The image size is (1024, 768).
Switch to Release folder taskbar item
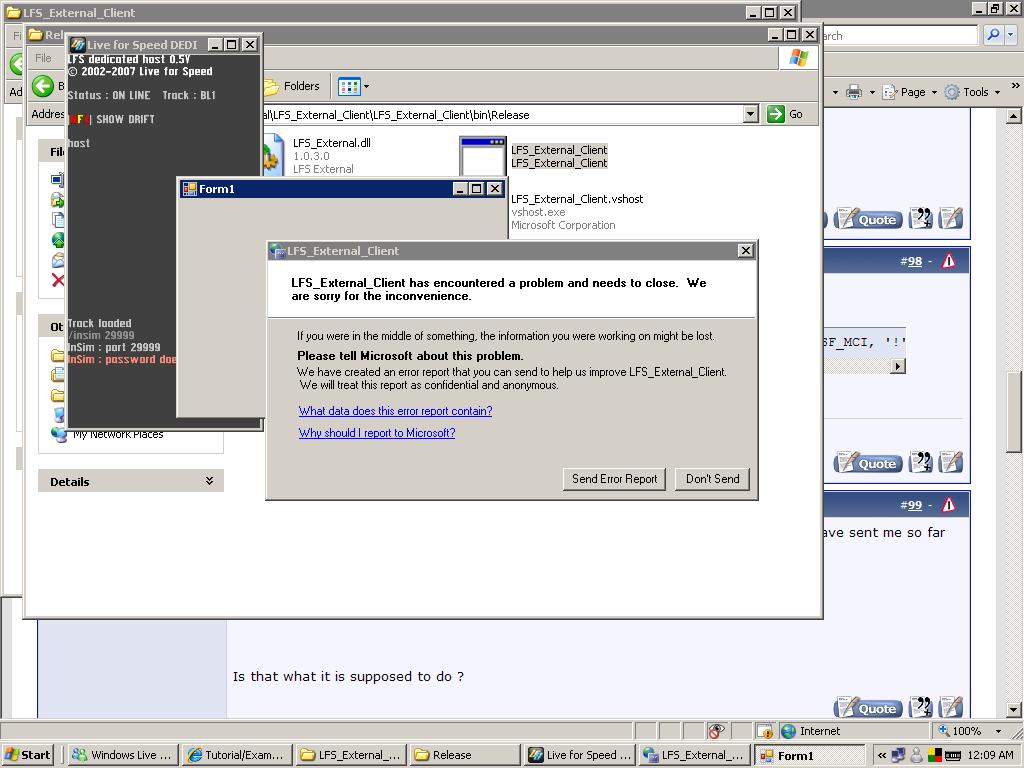click(465, 755)
